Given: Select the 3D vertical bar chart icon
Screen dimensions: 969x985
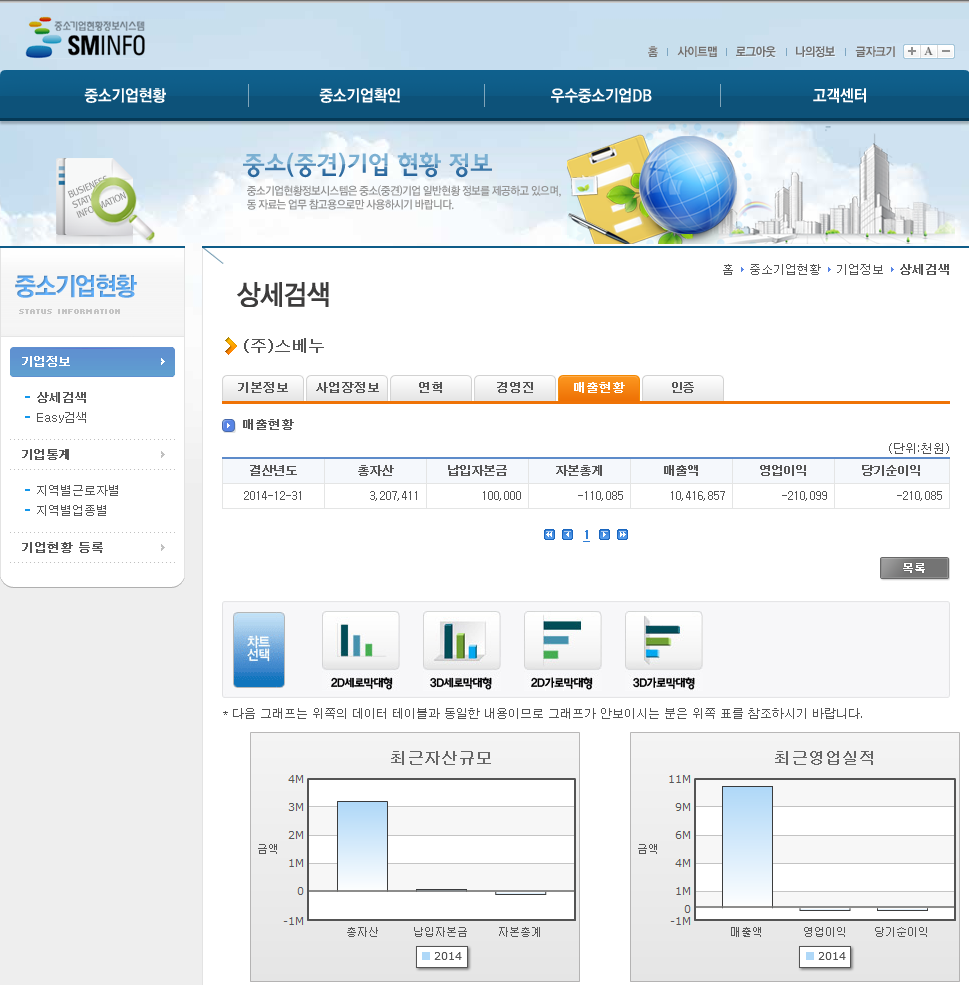Looking at the screenshot, I should (x=461, y=641).
